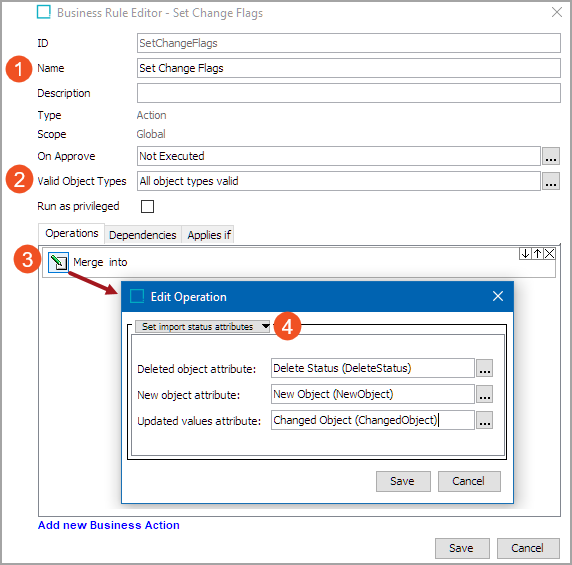Browse for New object attribute
This screenshot has width=572, height=565.
pos(484,394)
